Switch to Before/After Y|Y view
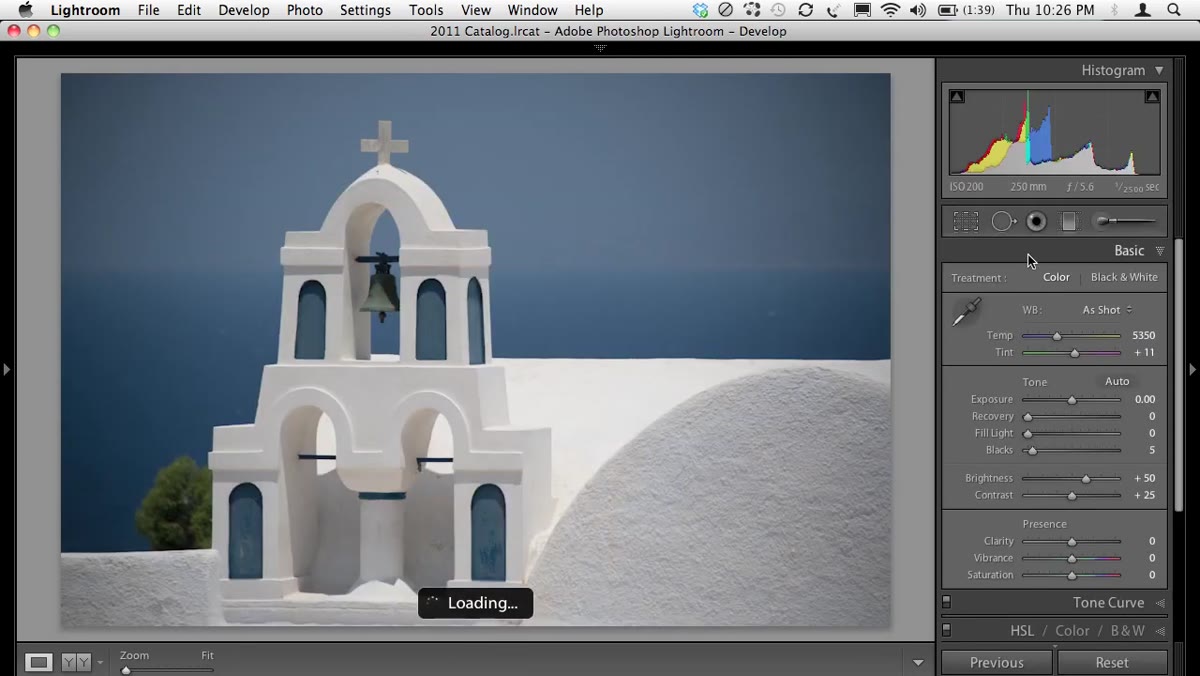 pyautogui.click(x=76, y=662)
